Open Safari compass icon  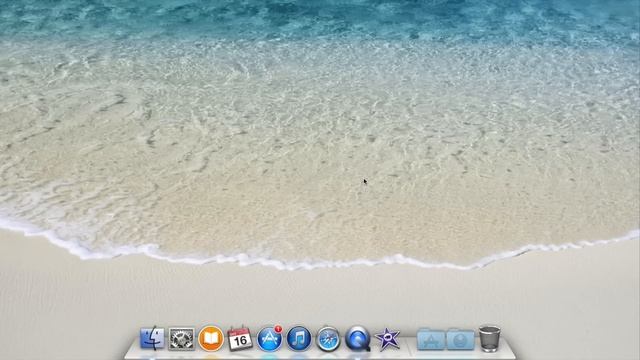point(328,338)
